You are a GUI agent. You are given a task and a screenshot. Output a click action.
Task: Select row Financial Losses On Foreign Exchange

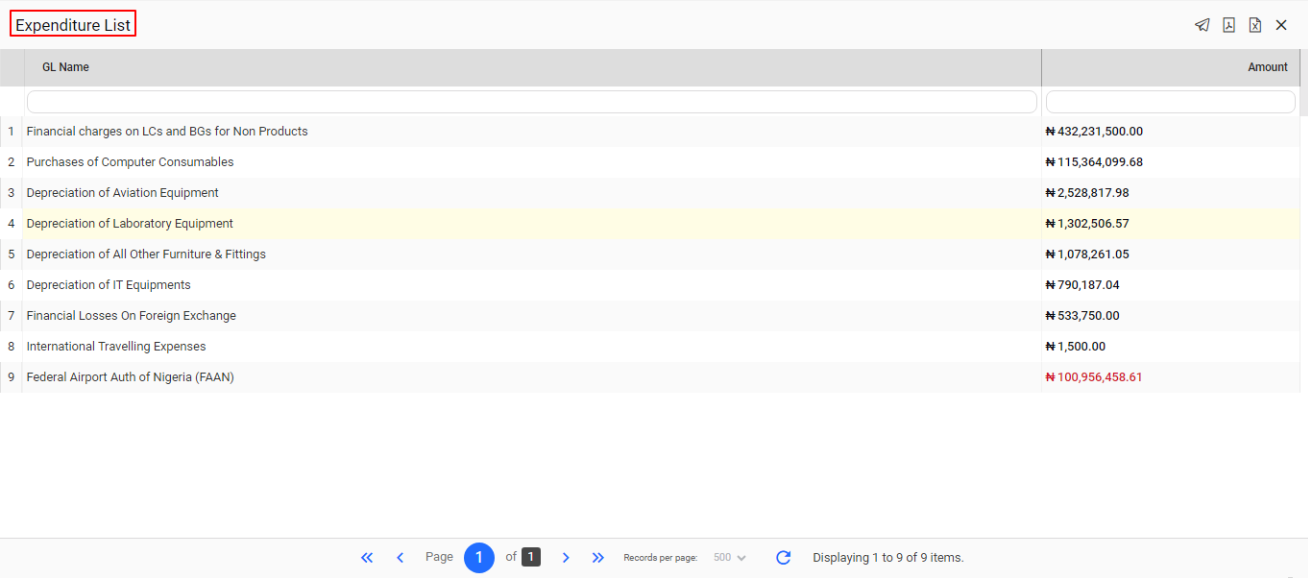[x=650, y=316]
